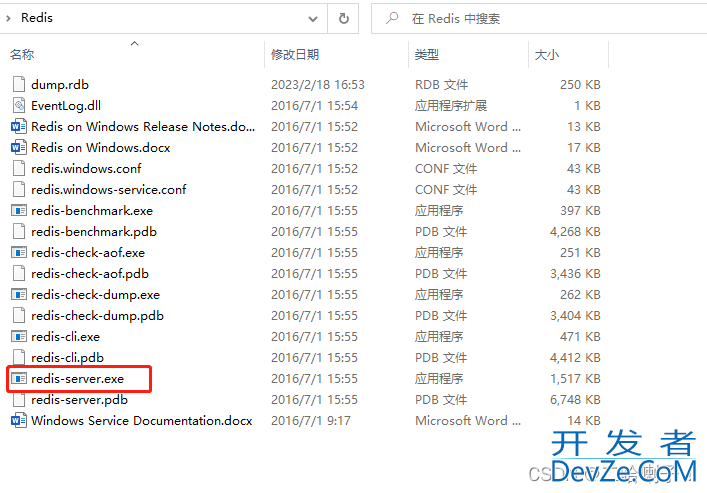Sort by the 类型 column header
Viewport: 707px width, 493px height.
[427, 55]
